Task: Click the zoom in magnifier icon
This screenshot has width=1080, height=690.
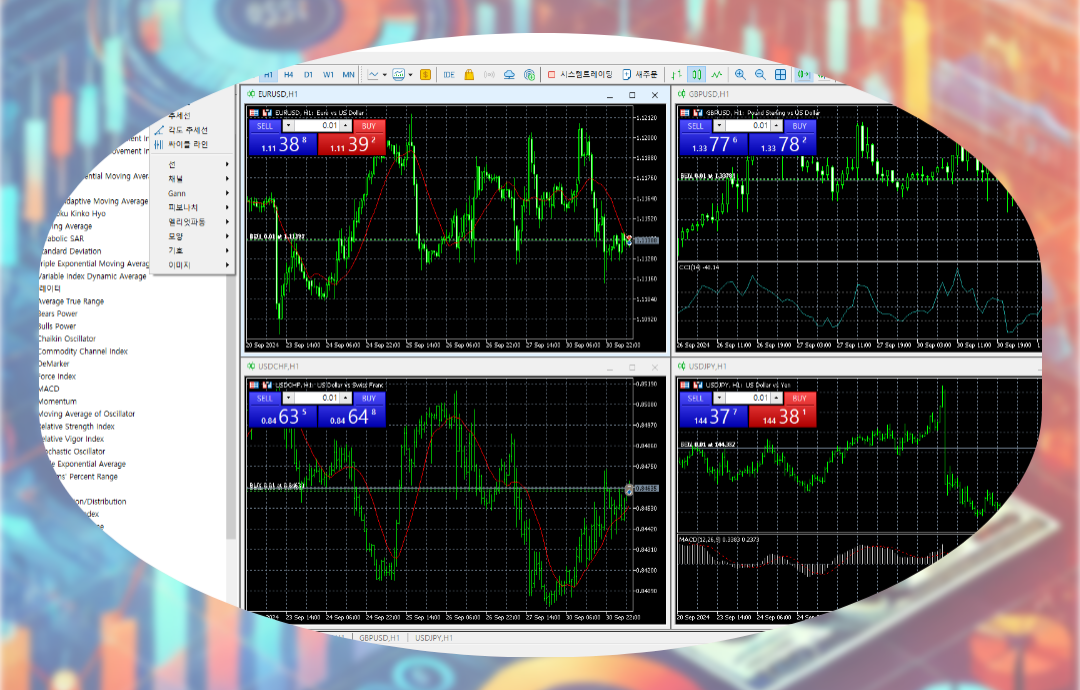Action: (x=740, y=74)
